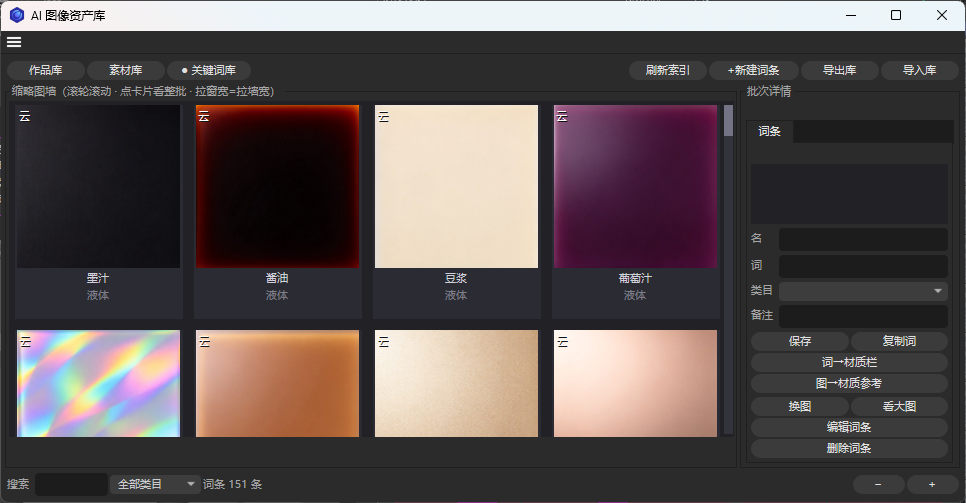Open the hamburger menu icon
The image size is (966, 503).
pyautogui.click(x=14, y=42)
